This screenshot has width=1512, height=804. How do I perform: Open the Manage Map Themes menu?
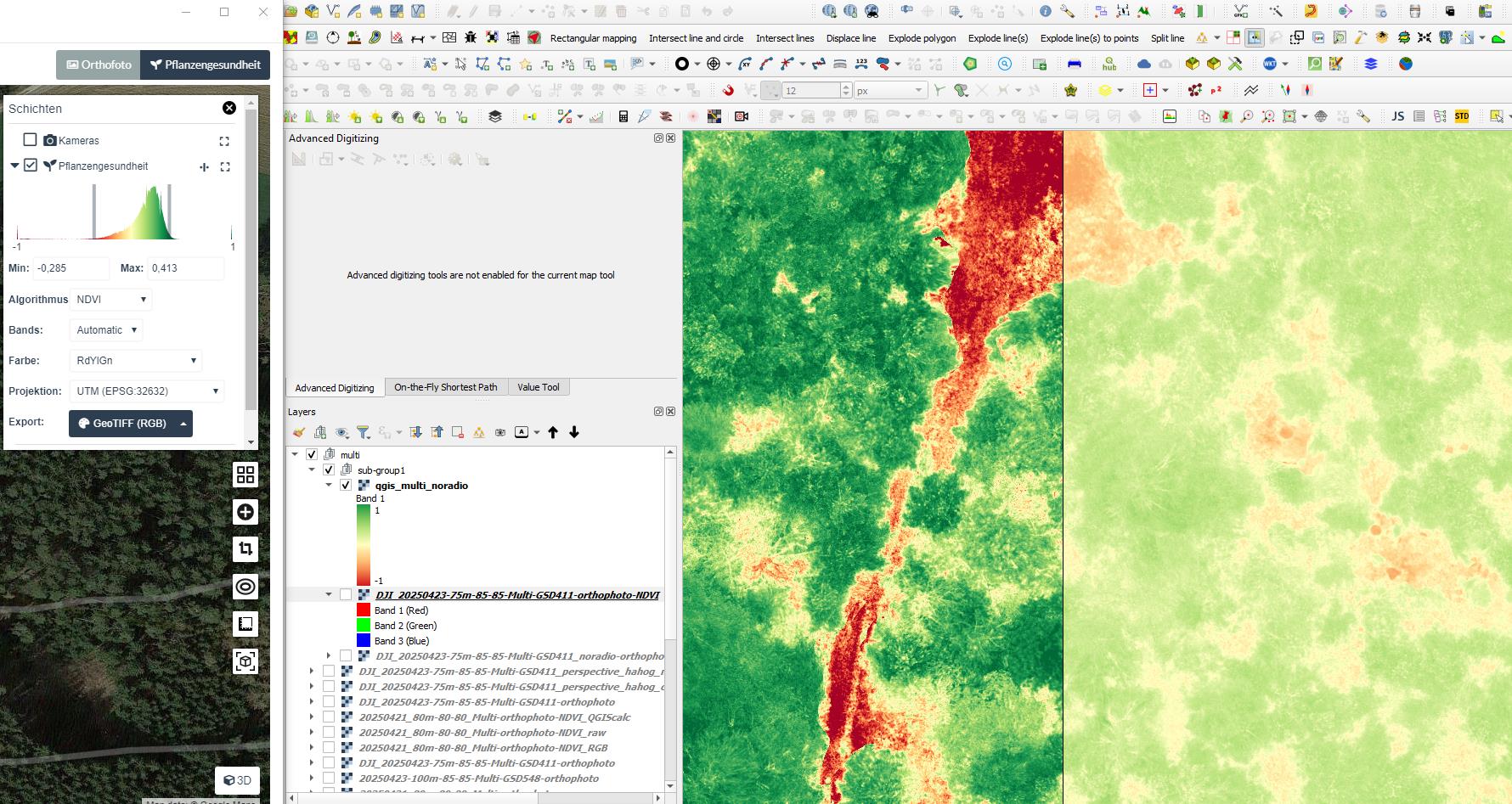(341, 432)
